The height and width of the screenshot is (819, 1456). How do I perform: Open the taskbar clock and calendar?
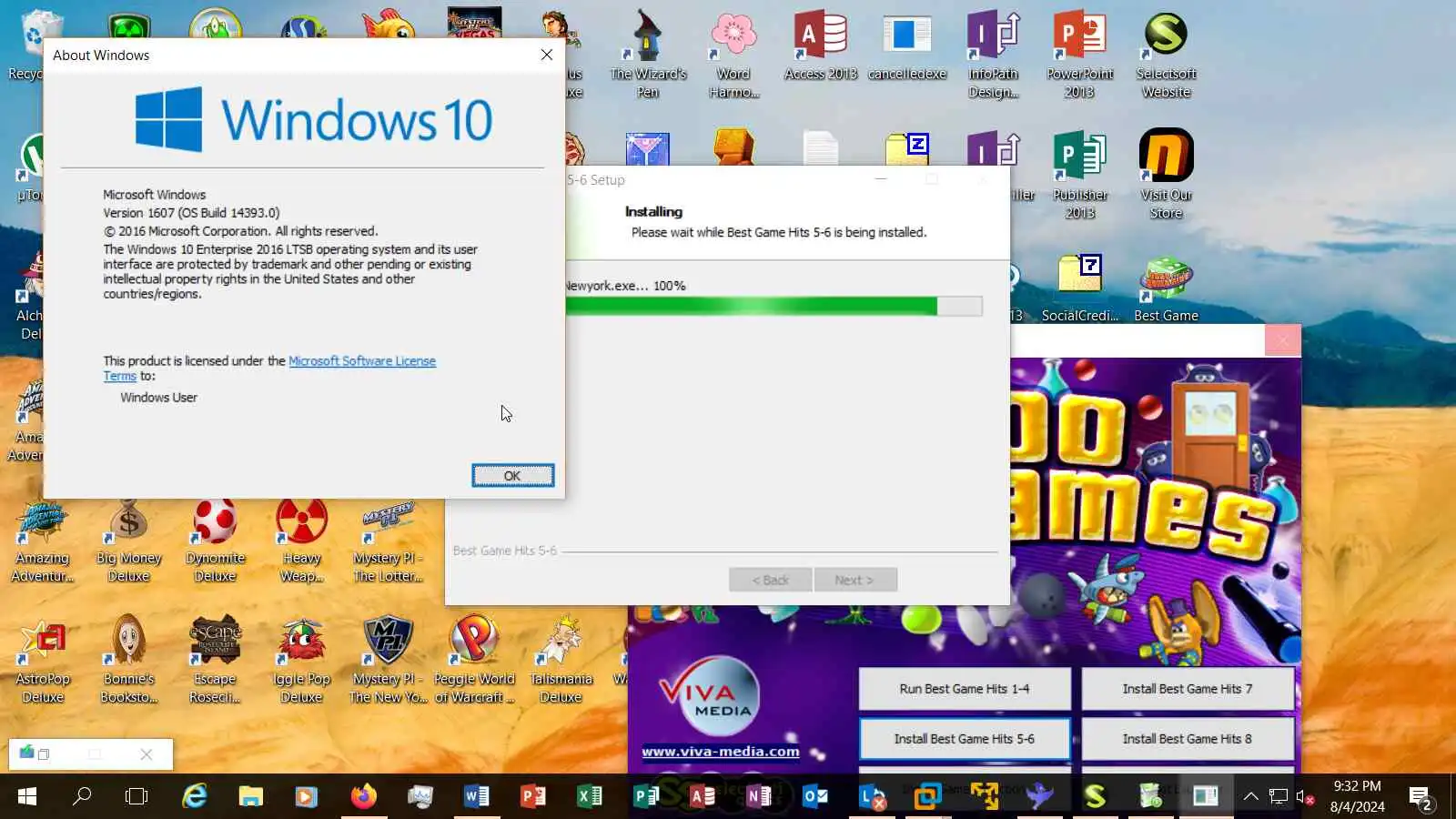pos(1358,797)
